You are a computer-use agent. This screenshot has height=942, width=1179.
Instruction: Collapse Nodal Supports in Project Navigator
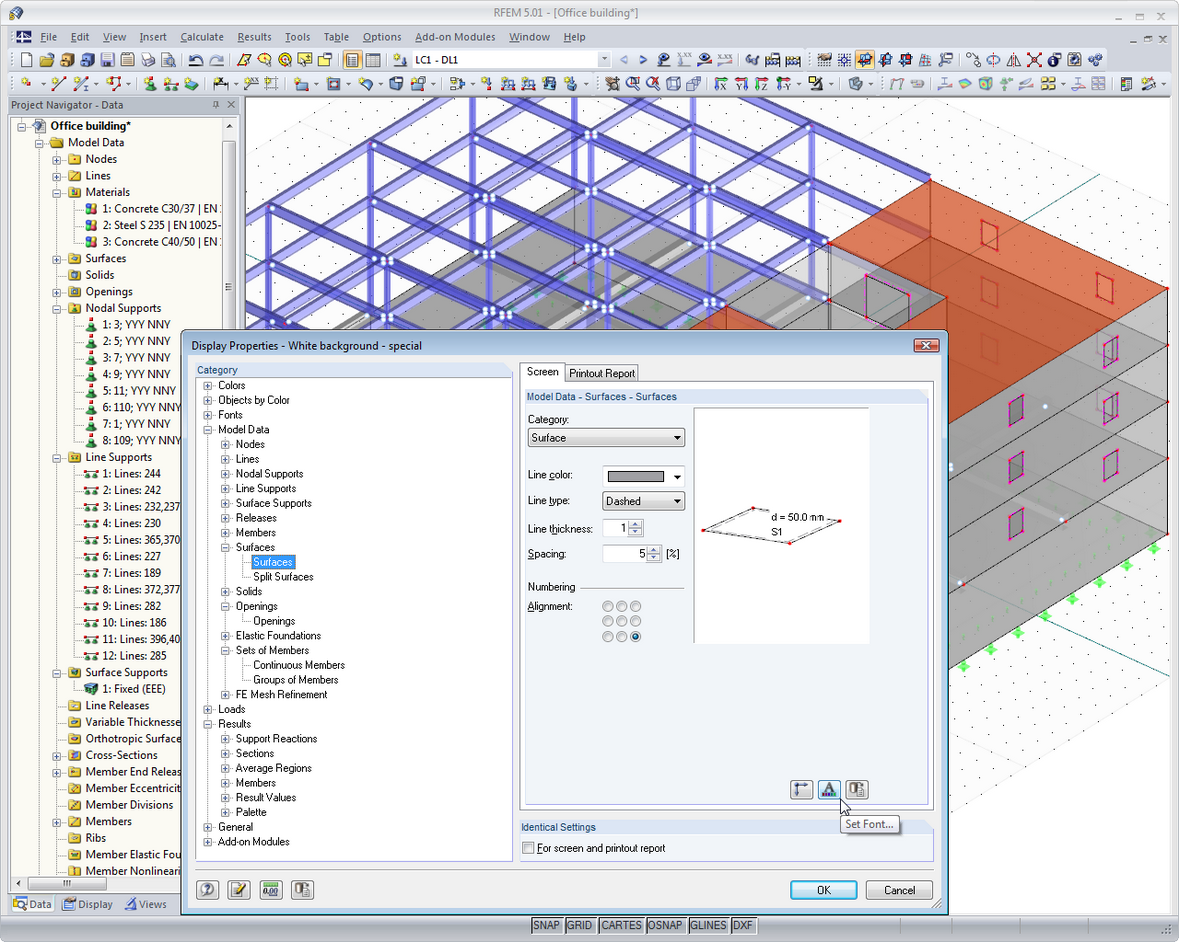(56, 308)
